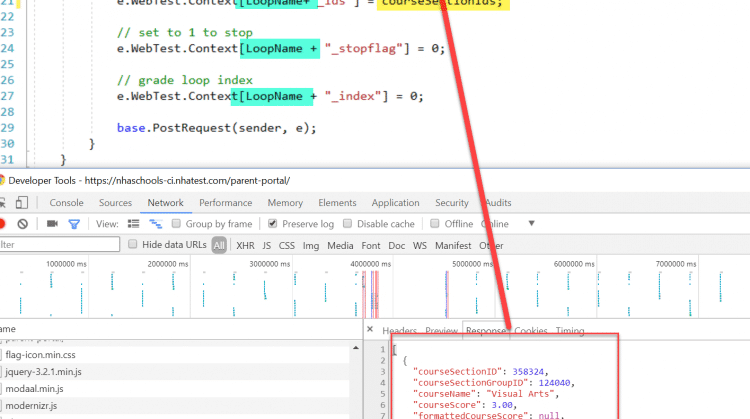Image resolution: width=750 pixels, height=419 pixels.
Task: Switch to the Performance tab
Action: tap(226, 203)
